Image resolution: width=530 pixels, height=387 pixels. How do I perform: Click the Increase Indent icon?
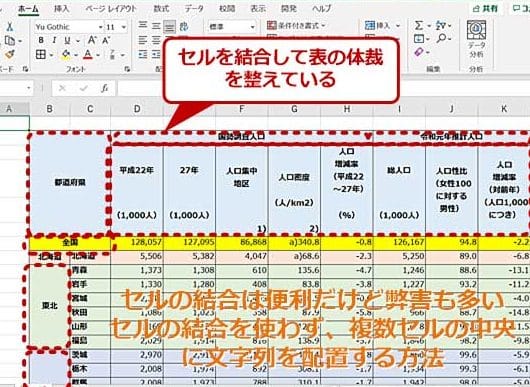pyautogui.click(x=156, y=54)
